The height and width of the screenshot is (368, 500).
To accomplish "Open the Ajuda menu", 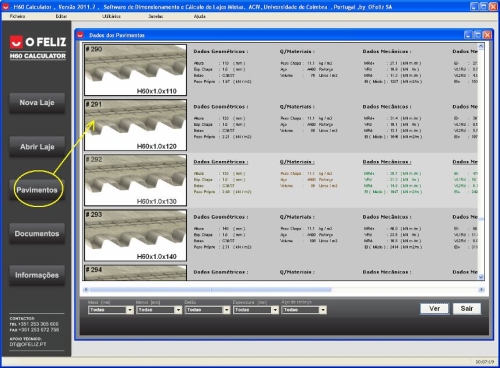I will (200, 16).
